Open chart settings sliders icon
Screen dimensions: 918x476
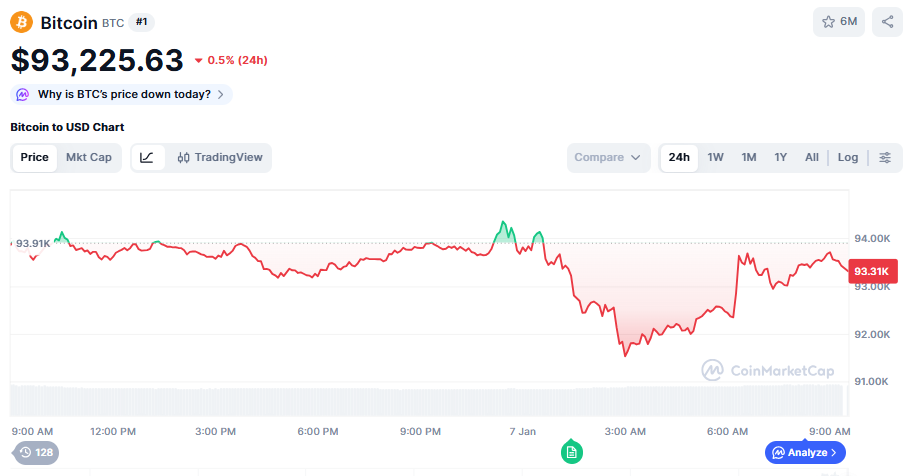(885, 157)
